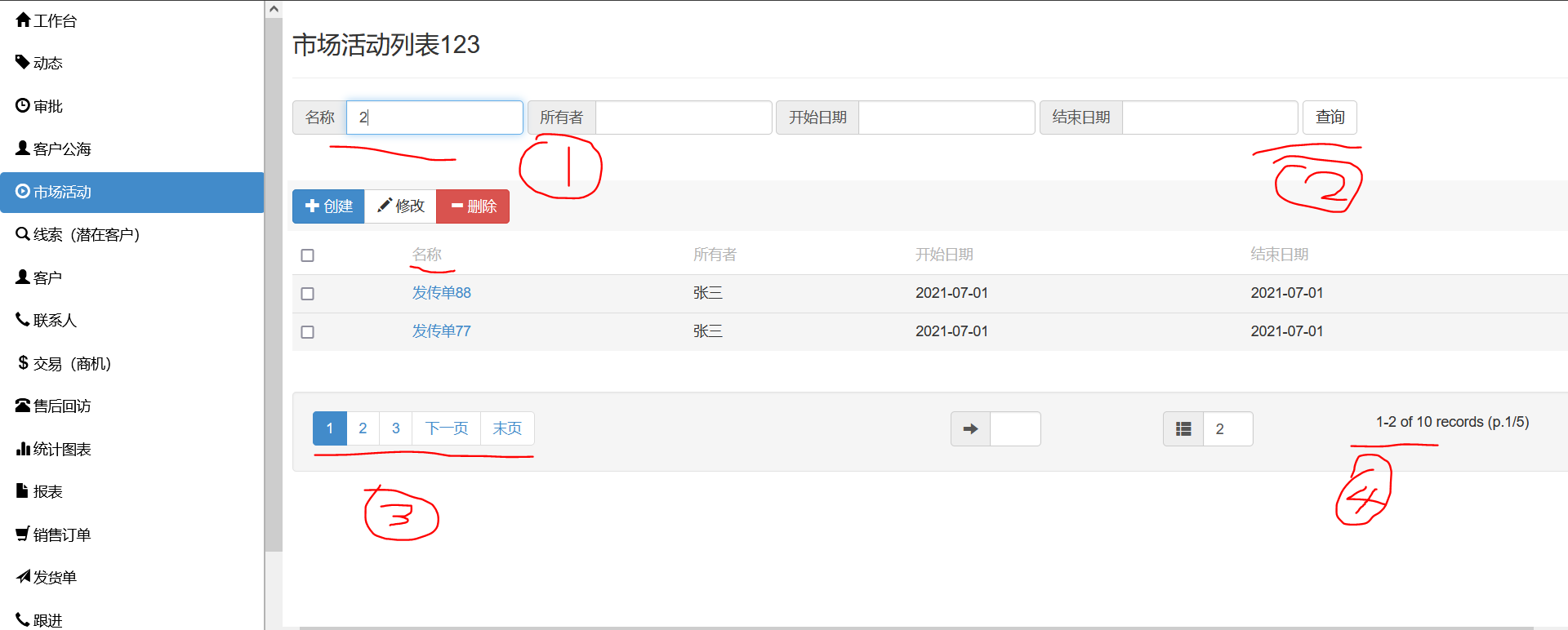This screenshot has height=630, width=1568.
Task: Click the list page-size icon
Action: (x=1183, y=428)
